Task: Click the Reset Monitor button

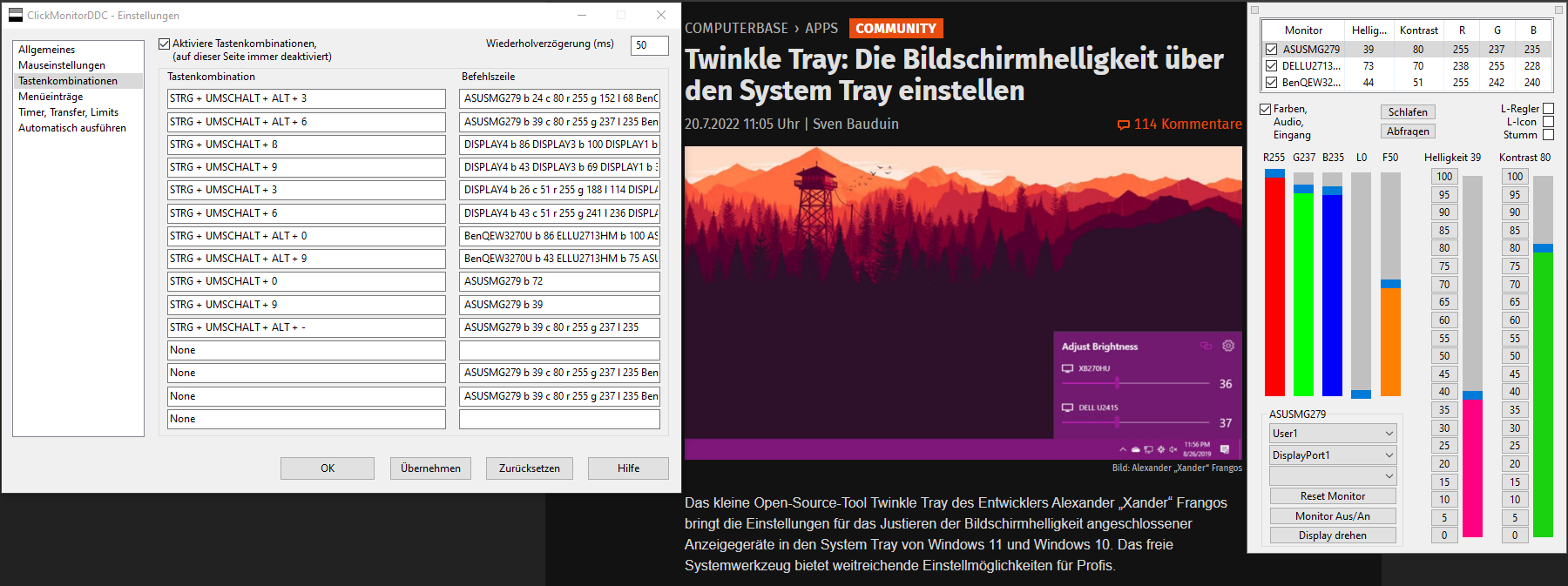Action: coord(1333,496)
